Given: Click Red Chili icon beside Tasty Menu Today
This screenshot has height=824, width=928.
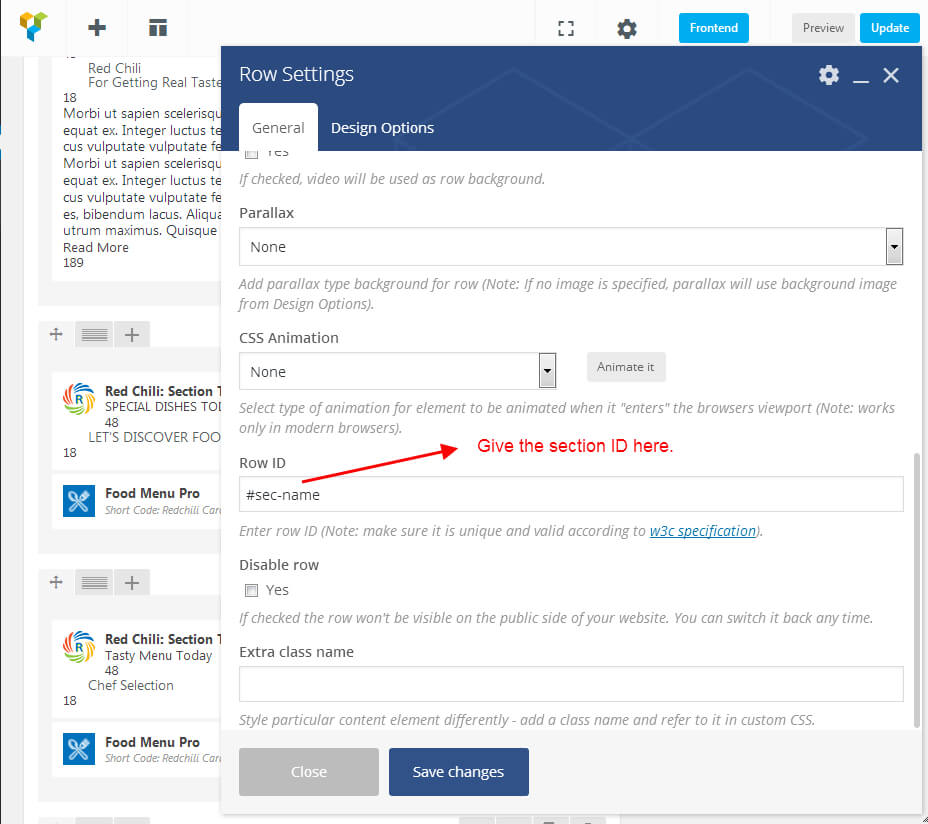Looking at the screenshot, I should [79, 647].
